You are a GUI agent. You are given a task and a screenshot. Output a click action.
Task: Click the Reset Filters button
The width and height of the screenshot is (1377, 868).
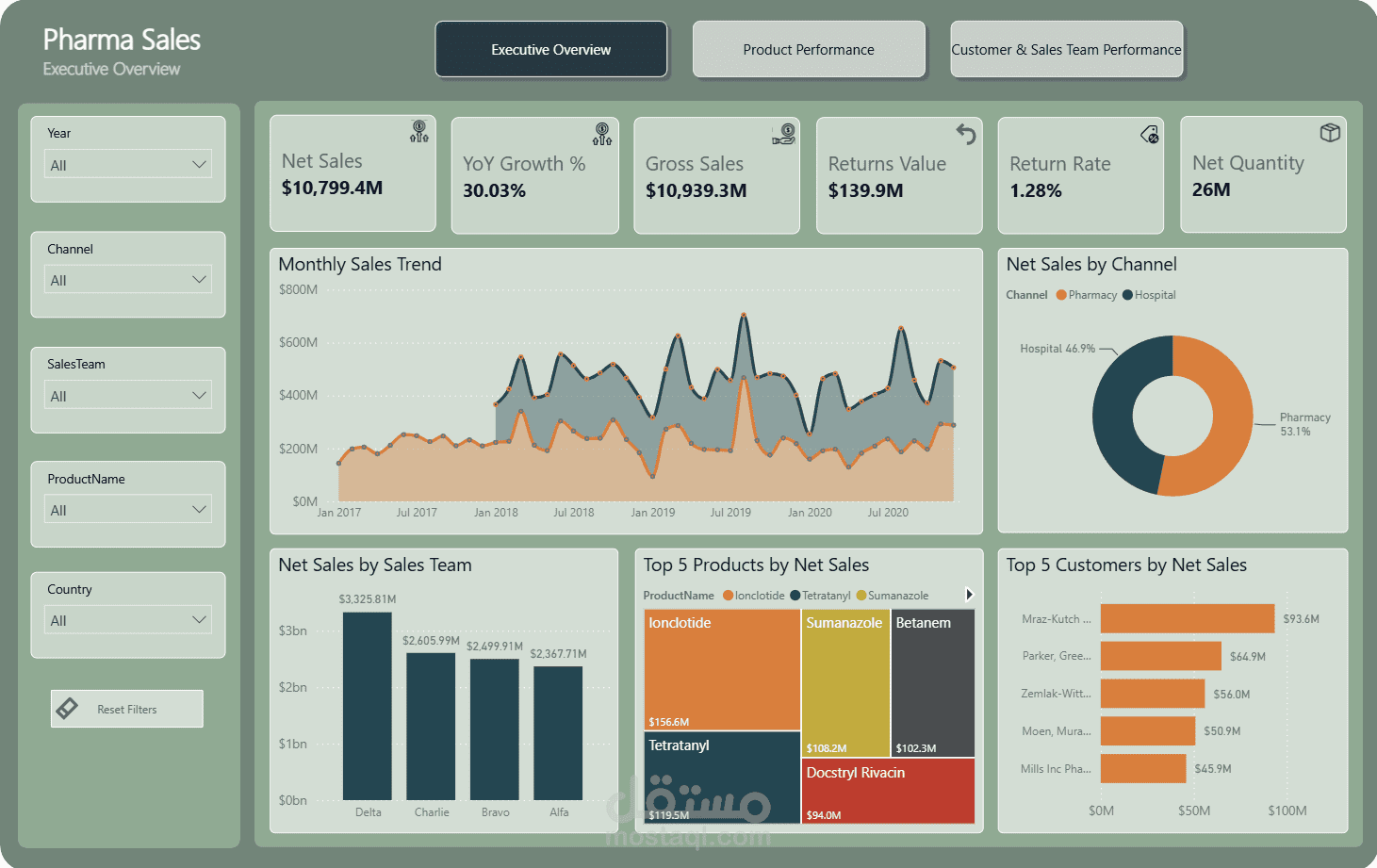[127, 709]
